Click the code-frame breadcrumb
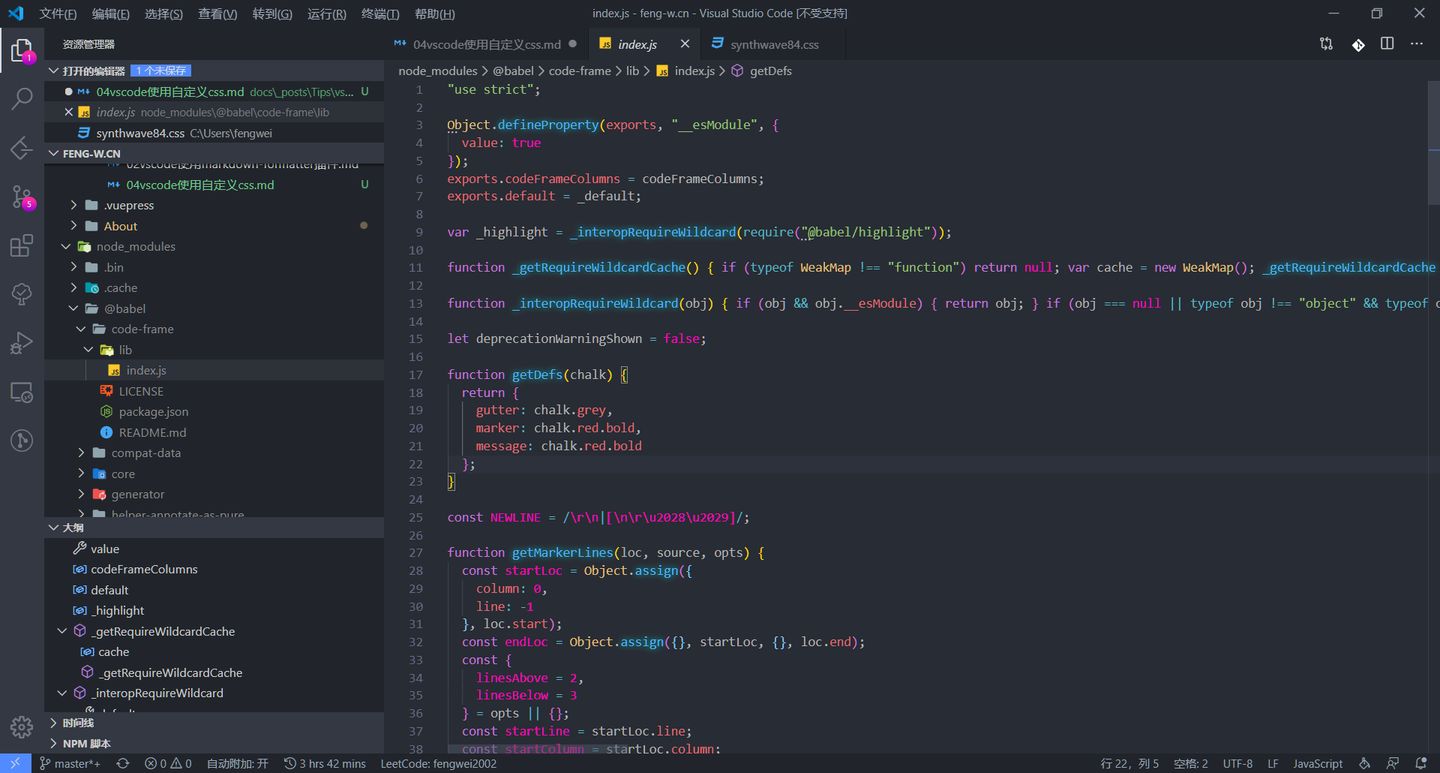 coord(580,71)
